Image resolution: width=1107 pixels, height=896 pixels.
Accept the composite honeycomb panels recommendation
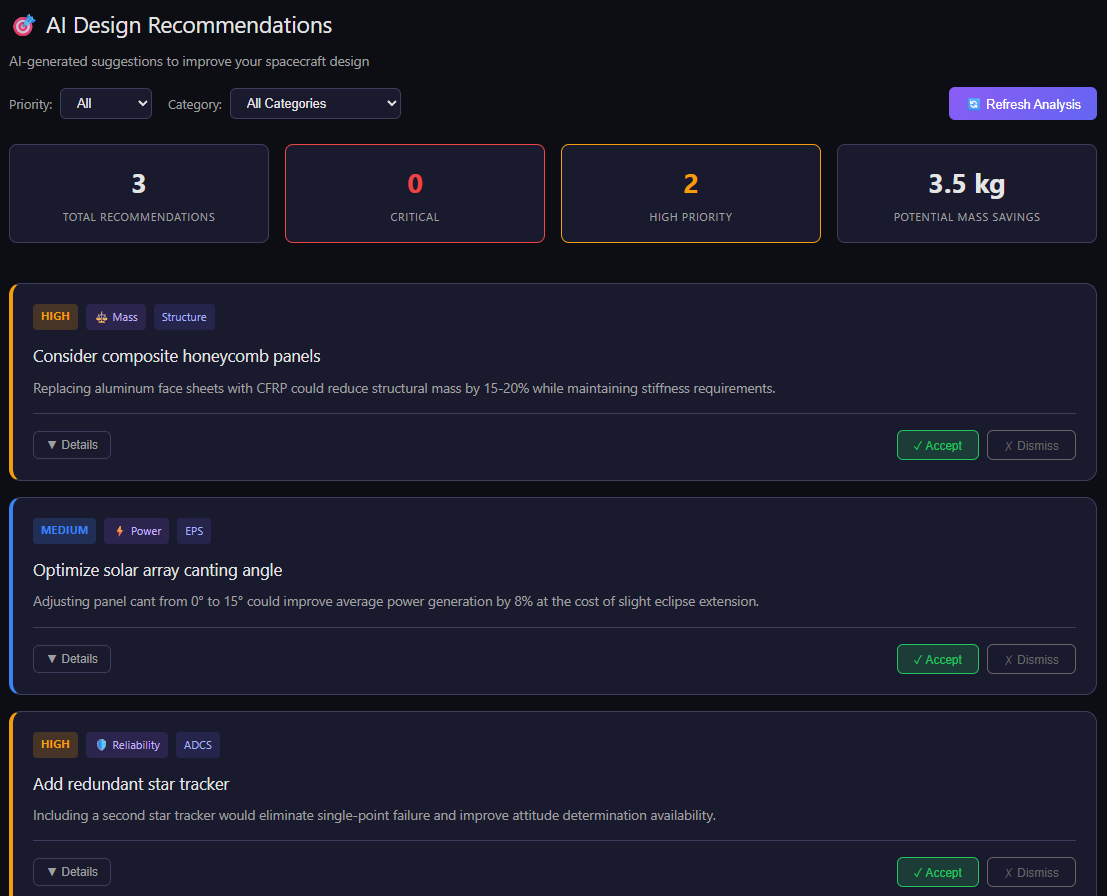point(937,446)
